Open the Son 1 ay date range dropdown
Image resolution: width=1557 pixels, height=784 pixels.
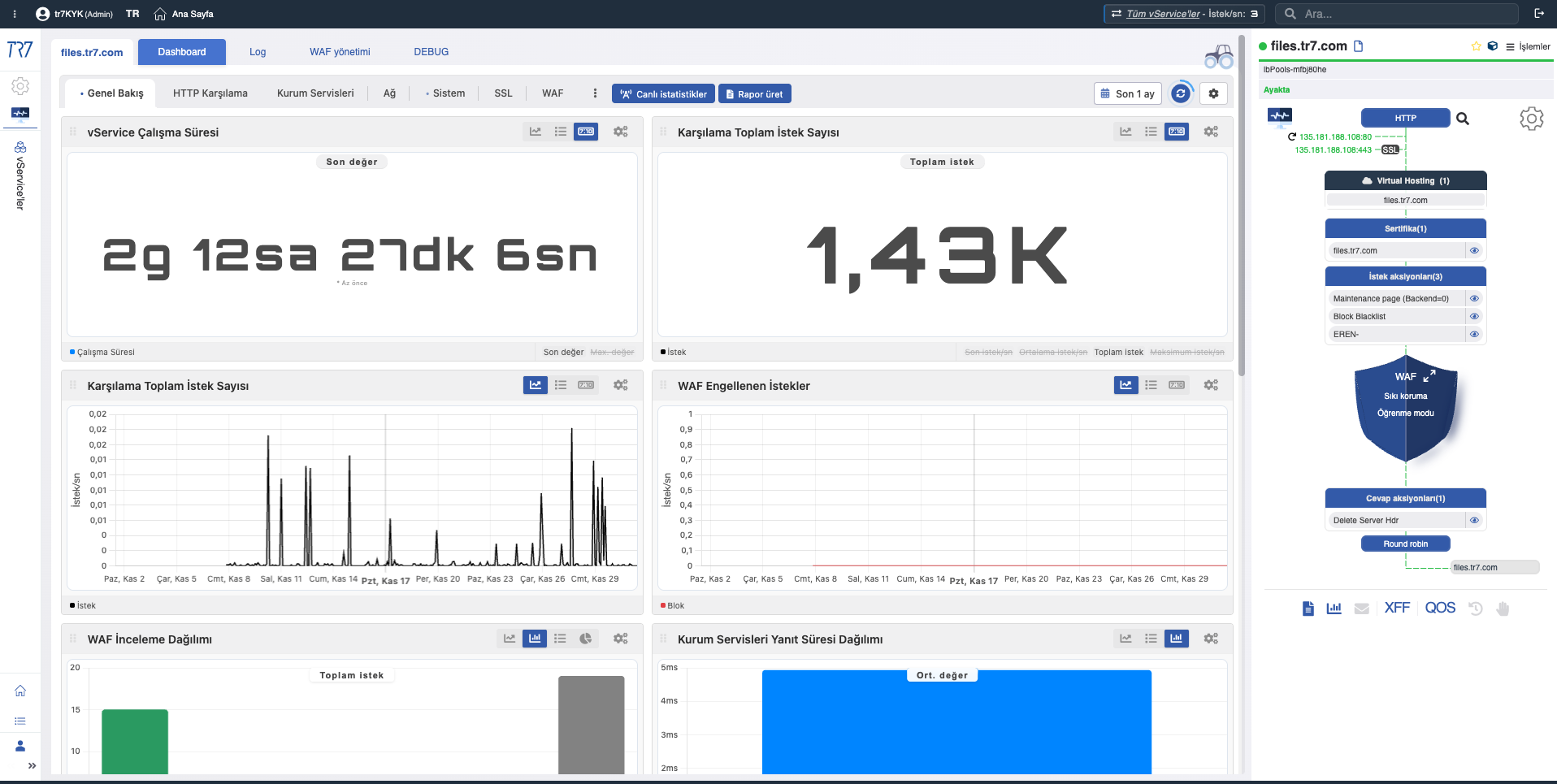[x=1128, y=93]
